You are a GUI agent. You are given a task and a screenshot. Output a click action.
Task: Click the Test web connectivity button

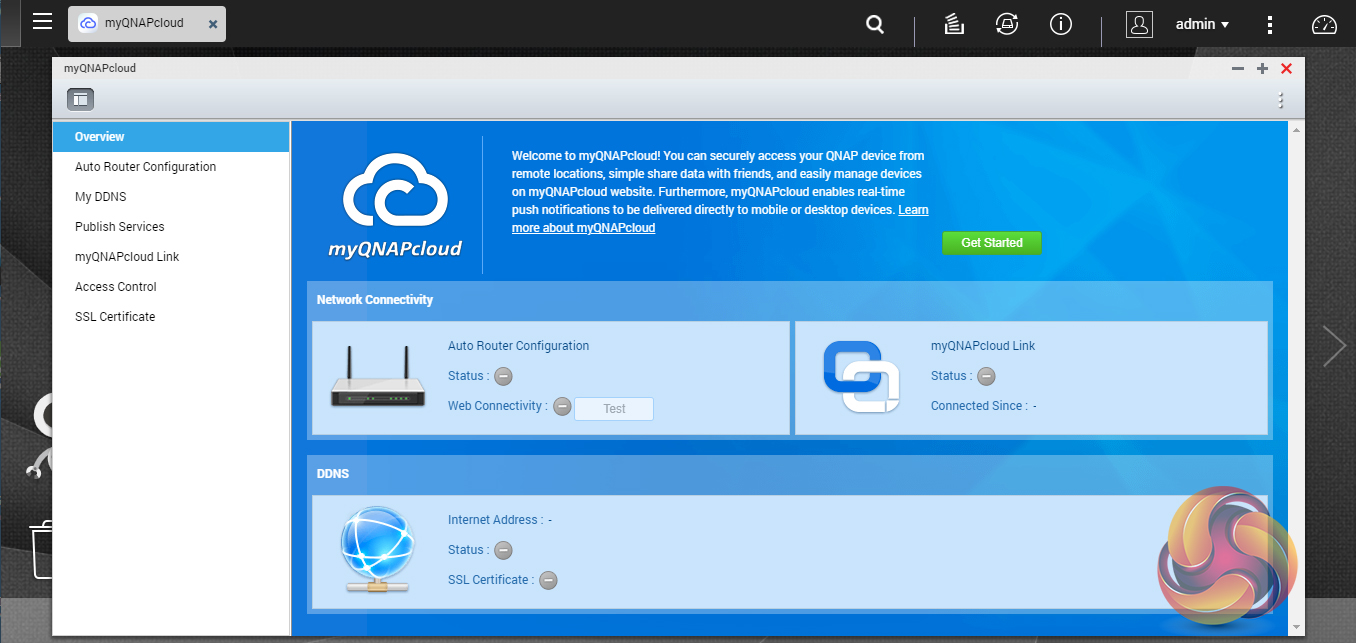[614, 408]
